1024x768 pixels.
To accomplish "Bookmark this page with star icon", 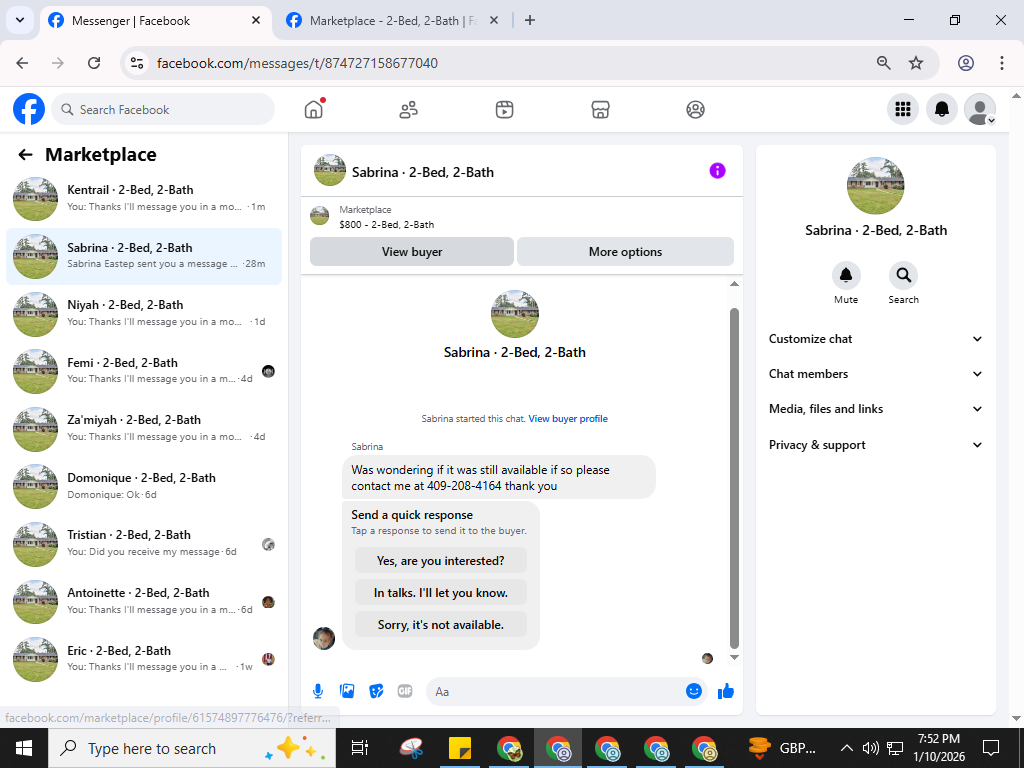I will pos(916,63).
